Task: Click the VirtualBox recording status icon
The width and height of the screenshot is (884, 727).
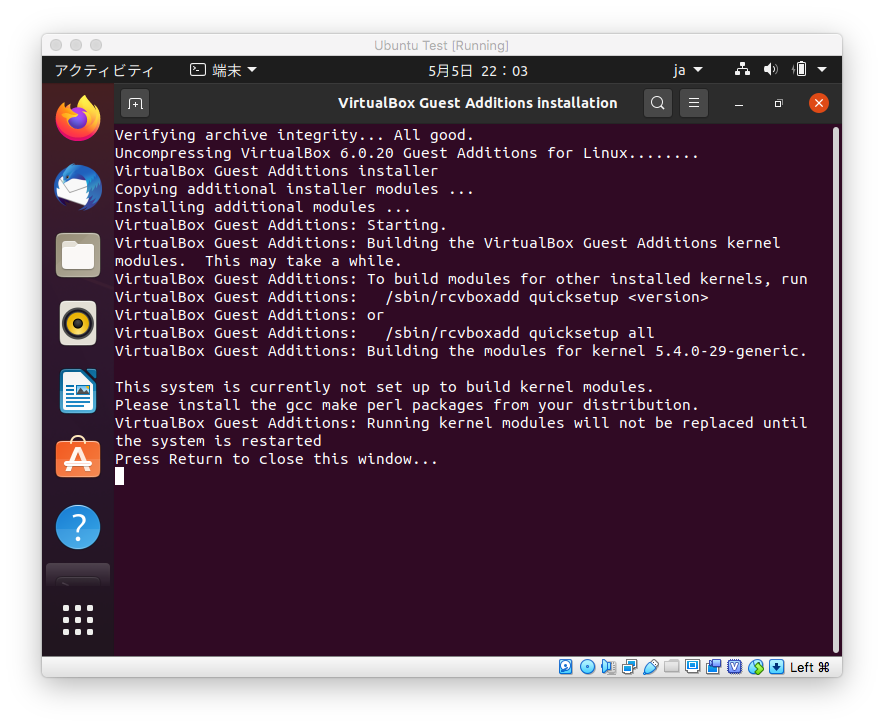Action: pos(714,667)
